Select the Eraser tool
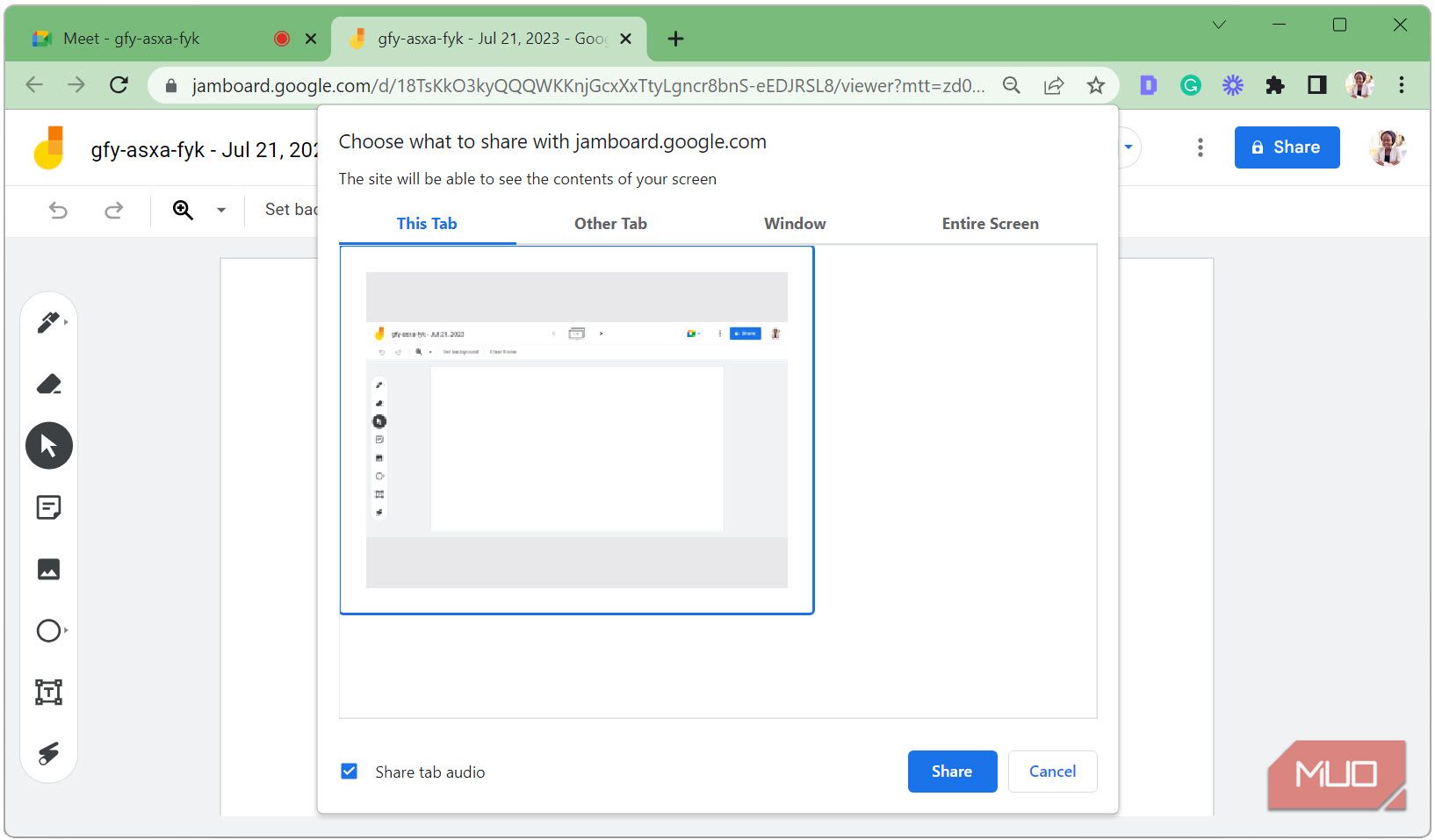 (x=49, y=384)
